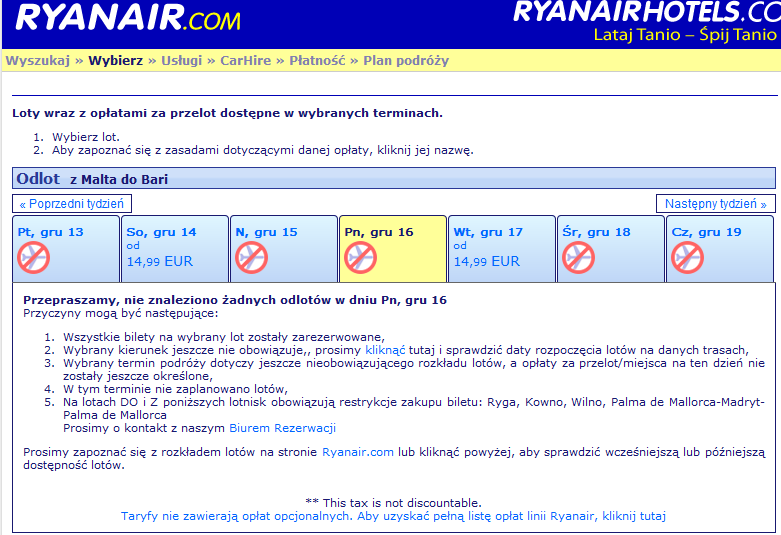The width and height of the screenshot is (781, 535).
Task: Click 14,99 EUR price on Wt, gru 17
Action: tap(487, 262)
